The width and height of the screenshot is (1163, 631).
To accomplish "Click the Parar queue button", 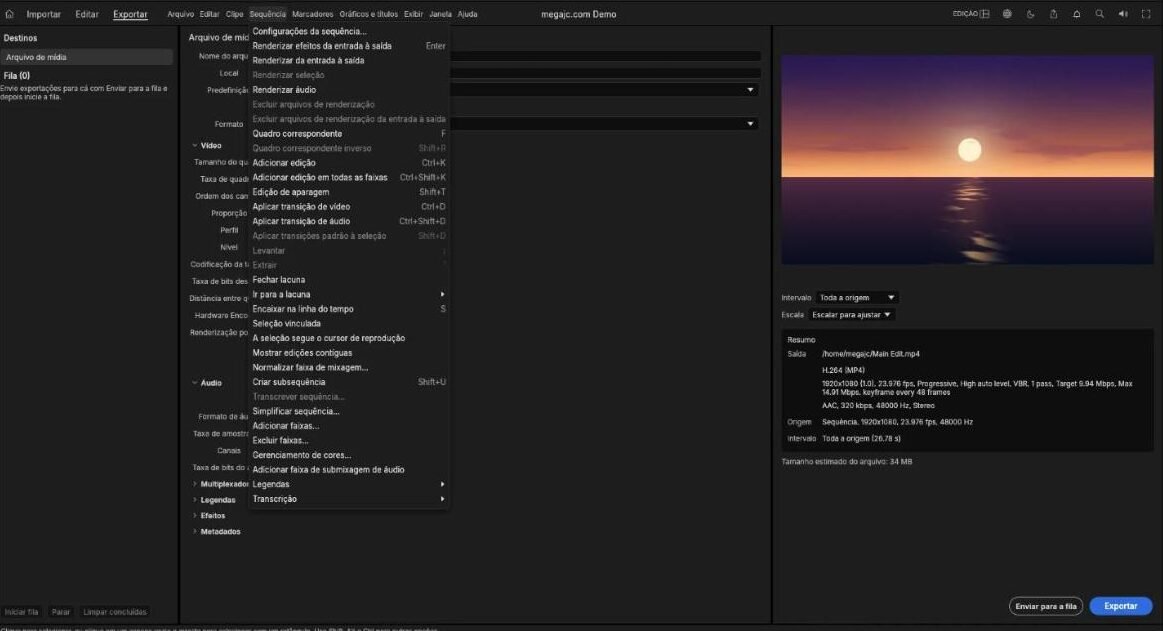I will coord(61,612).
